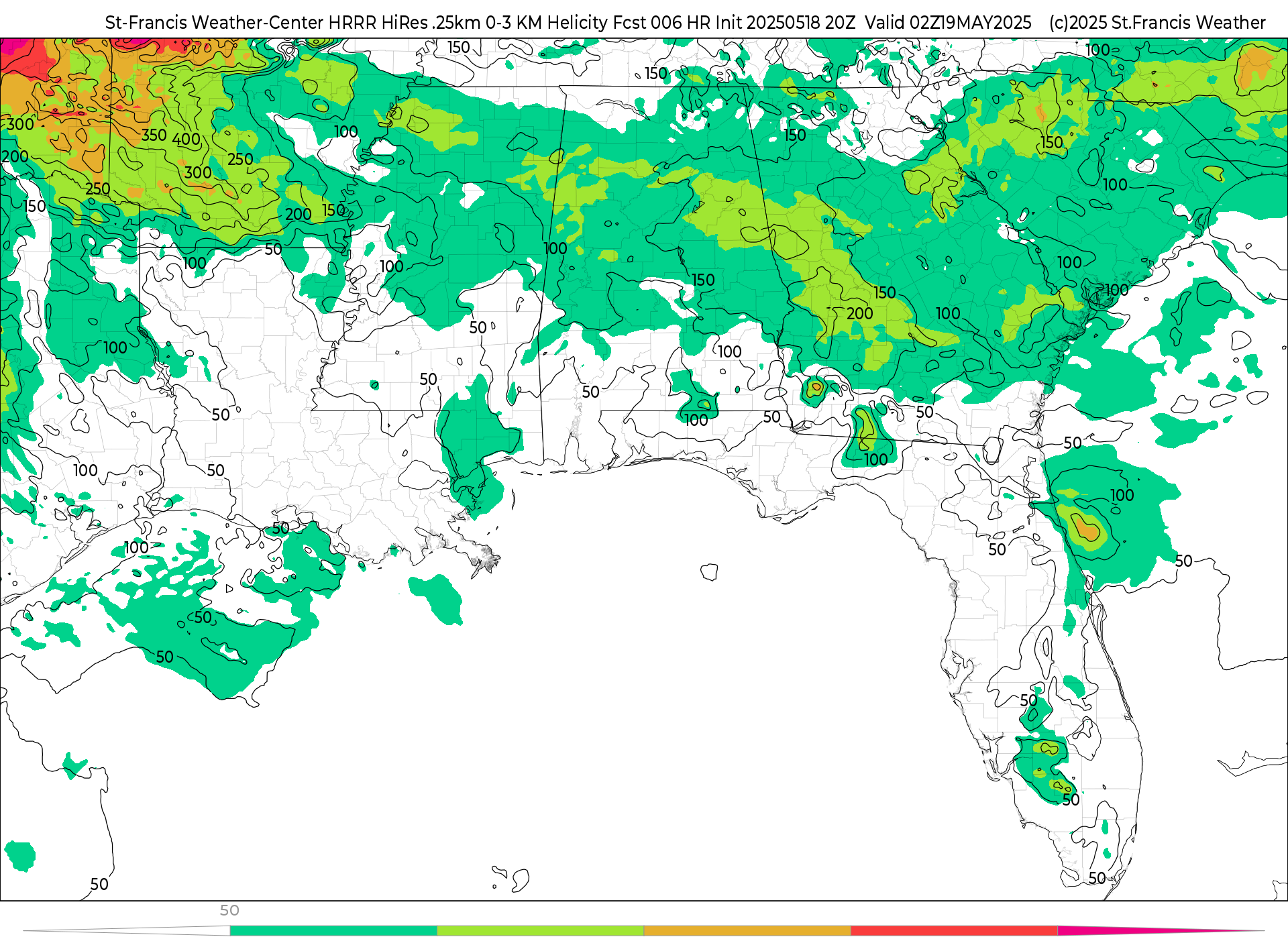Viewport: 1288px width, 939px height.
Task: Select the red segment of the color bar
Action: click(955, 931)
